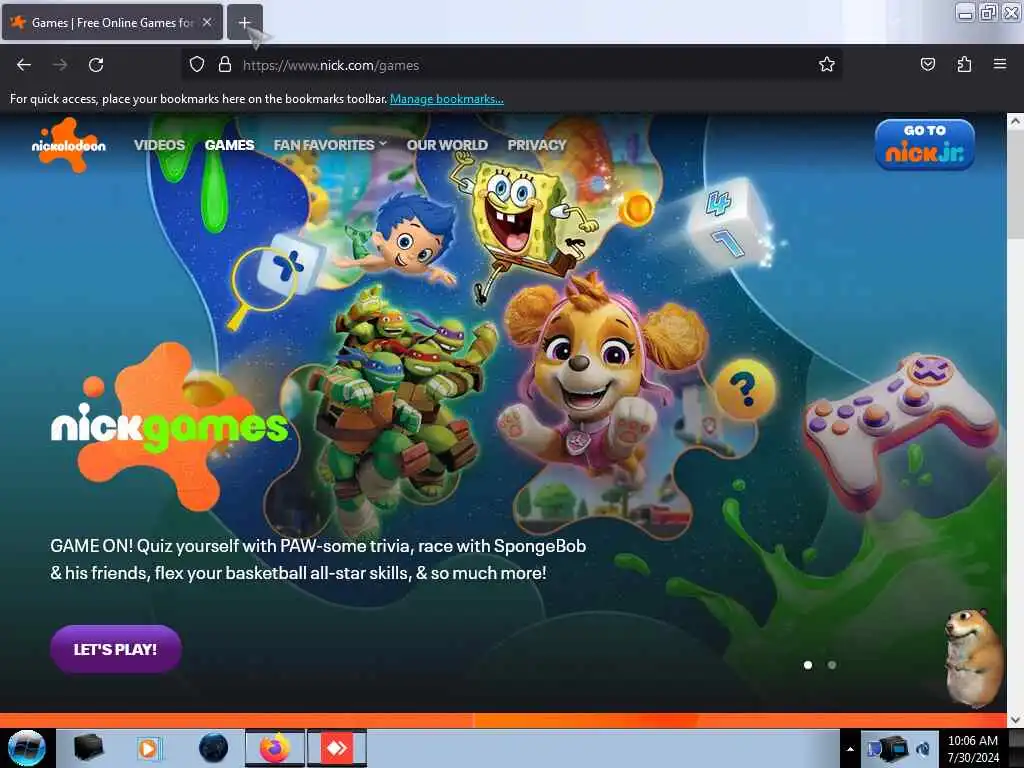Click the page scrollbar down arrow
Image resolution: width=1024 pixels, height=768 pixels.
pos(1015,720)
